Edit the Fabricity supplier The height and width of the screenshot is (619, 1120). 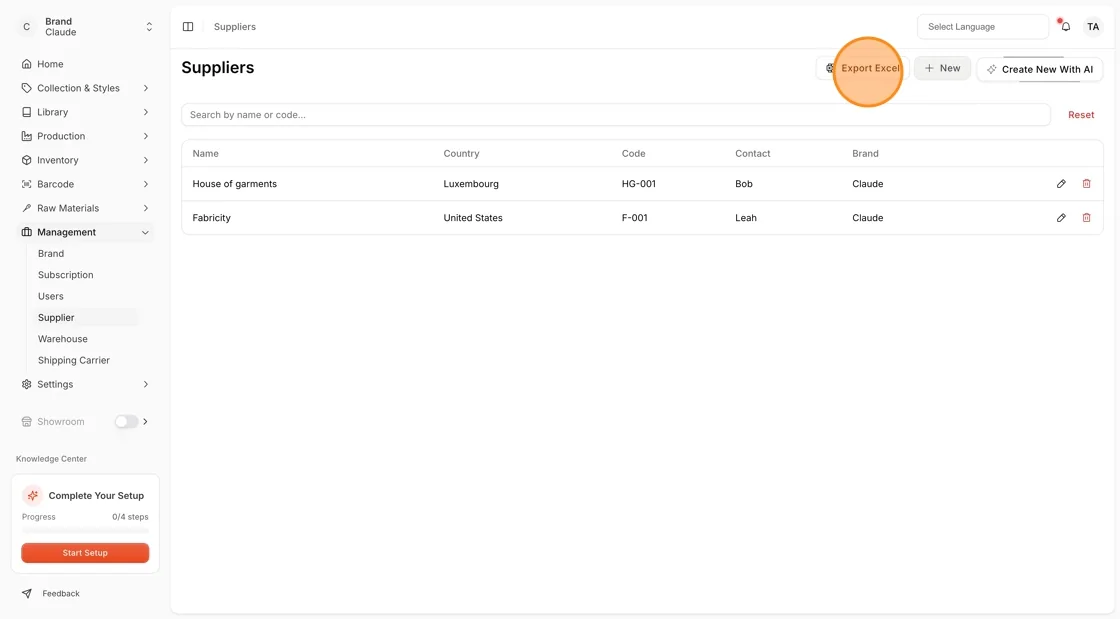pos(1061,218)
